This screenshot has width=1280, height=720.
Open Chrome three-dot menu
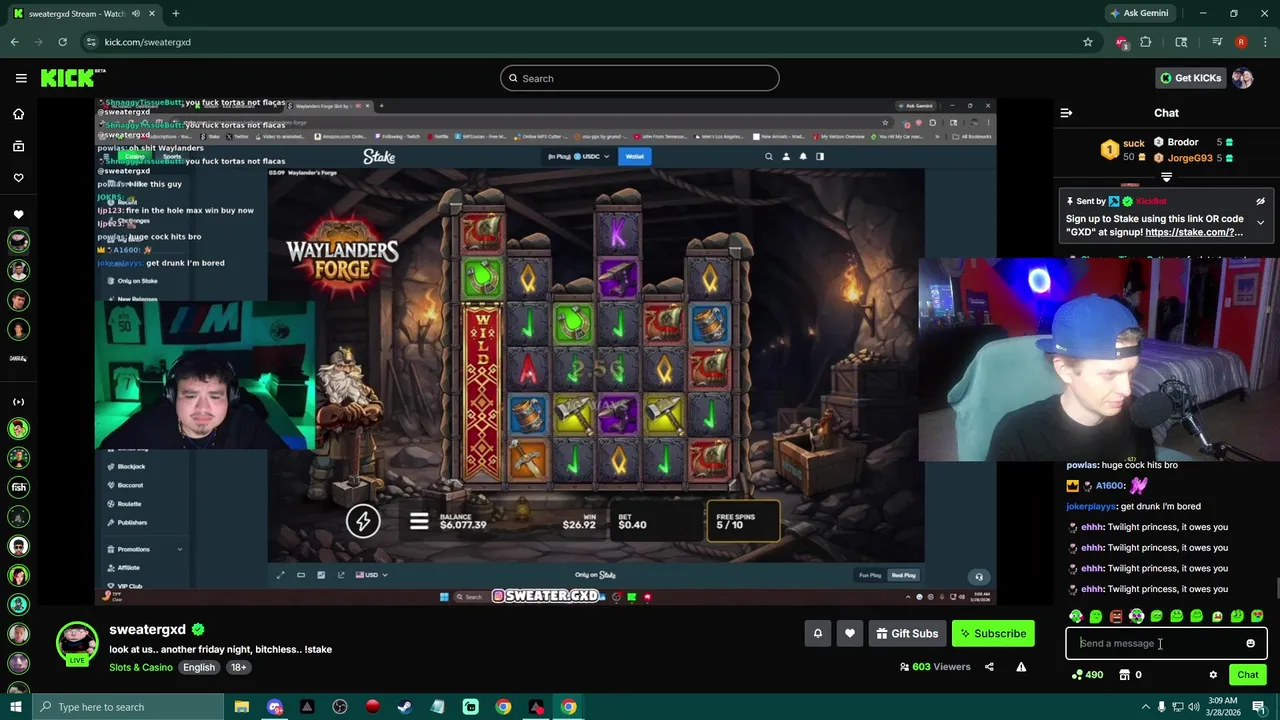click(1264, 42)
